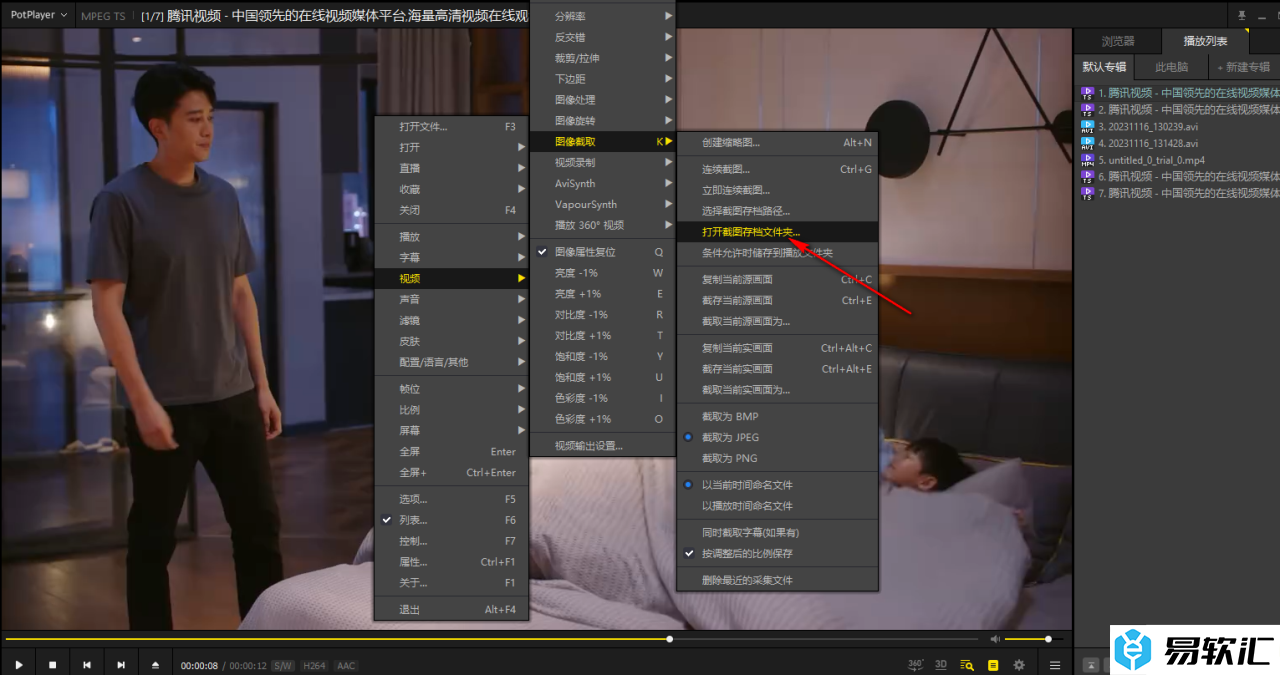The height and width of the screenshot is (675, 1280).
Task: Expand the 收藏 submenu
Action: 451,189
